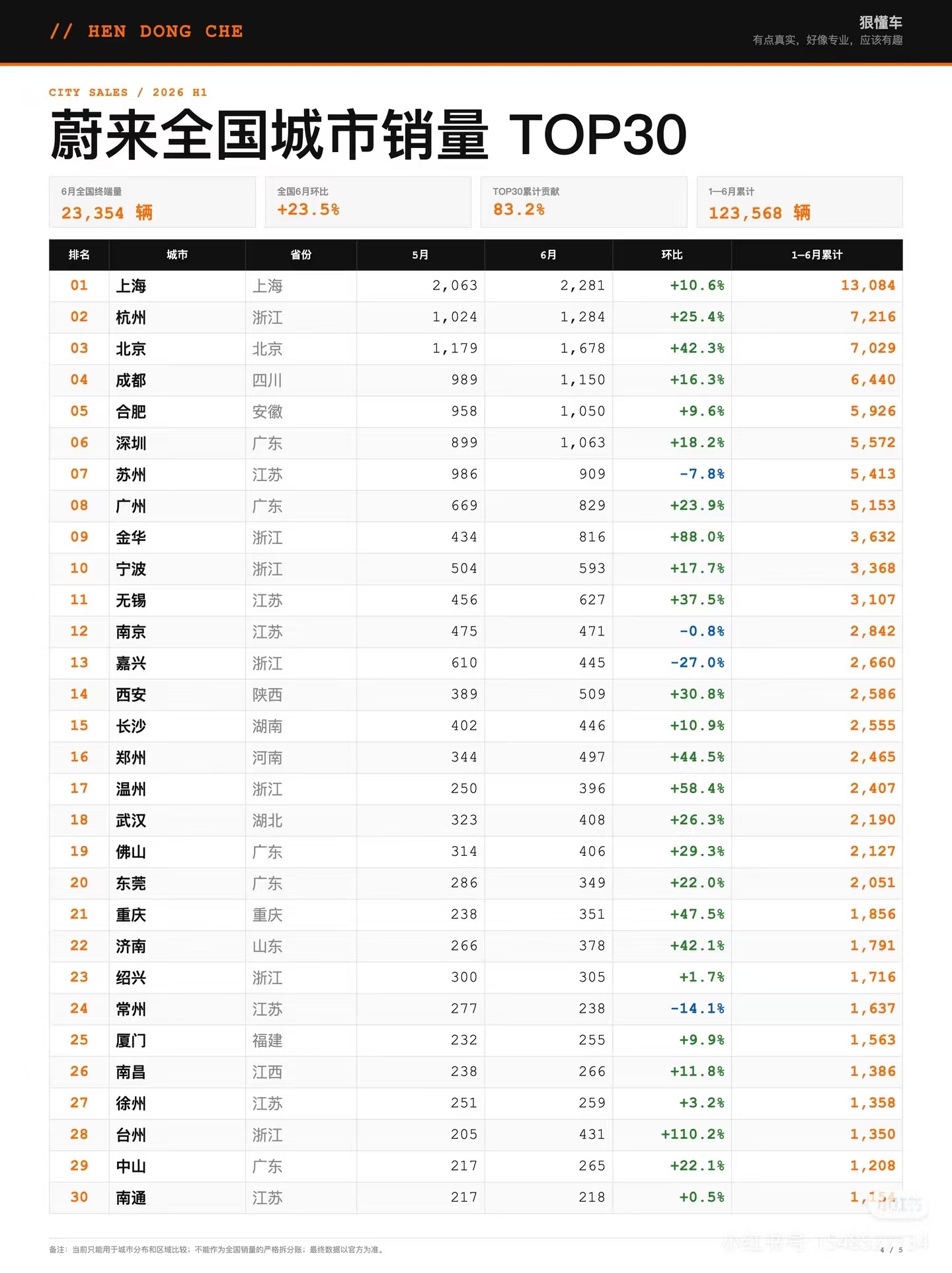Click 上海's May value 2,063
Screen dimensions: 952x1273
455,286
